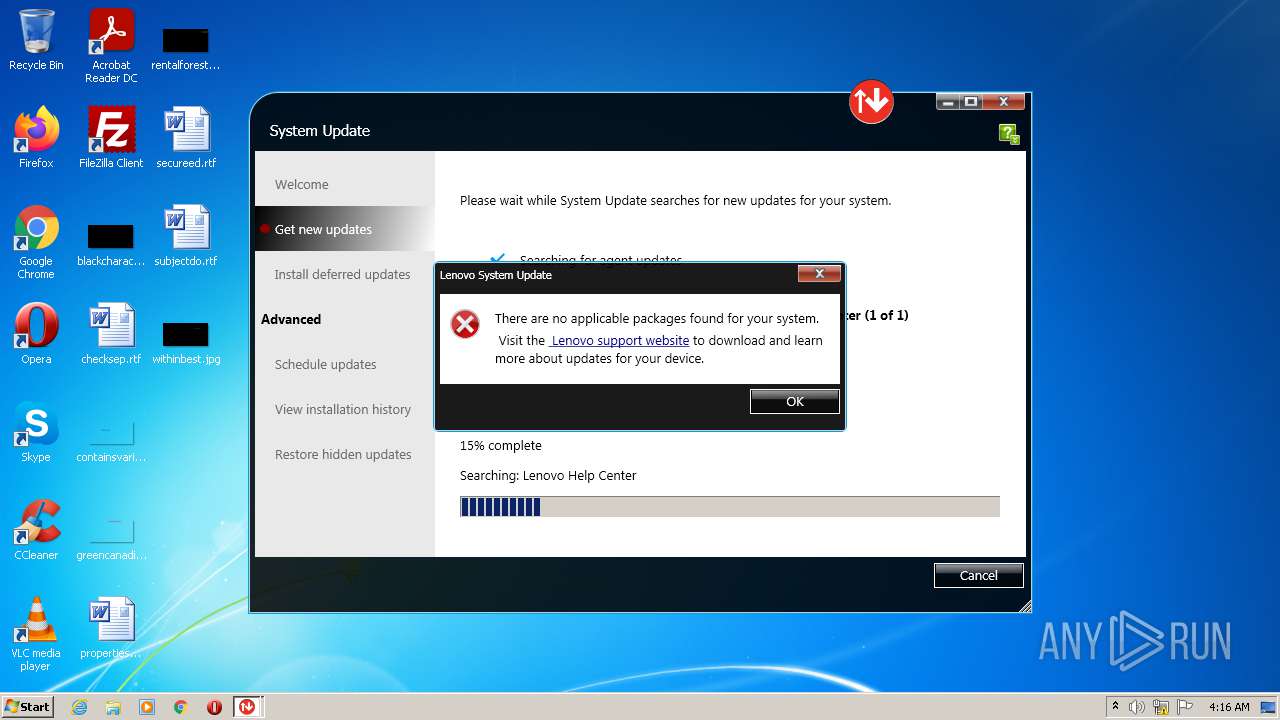This screenshot has width=1280, height=720.
Task: Open View installation history
Action: click(x=343, y=409)
